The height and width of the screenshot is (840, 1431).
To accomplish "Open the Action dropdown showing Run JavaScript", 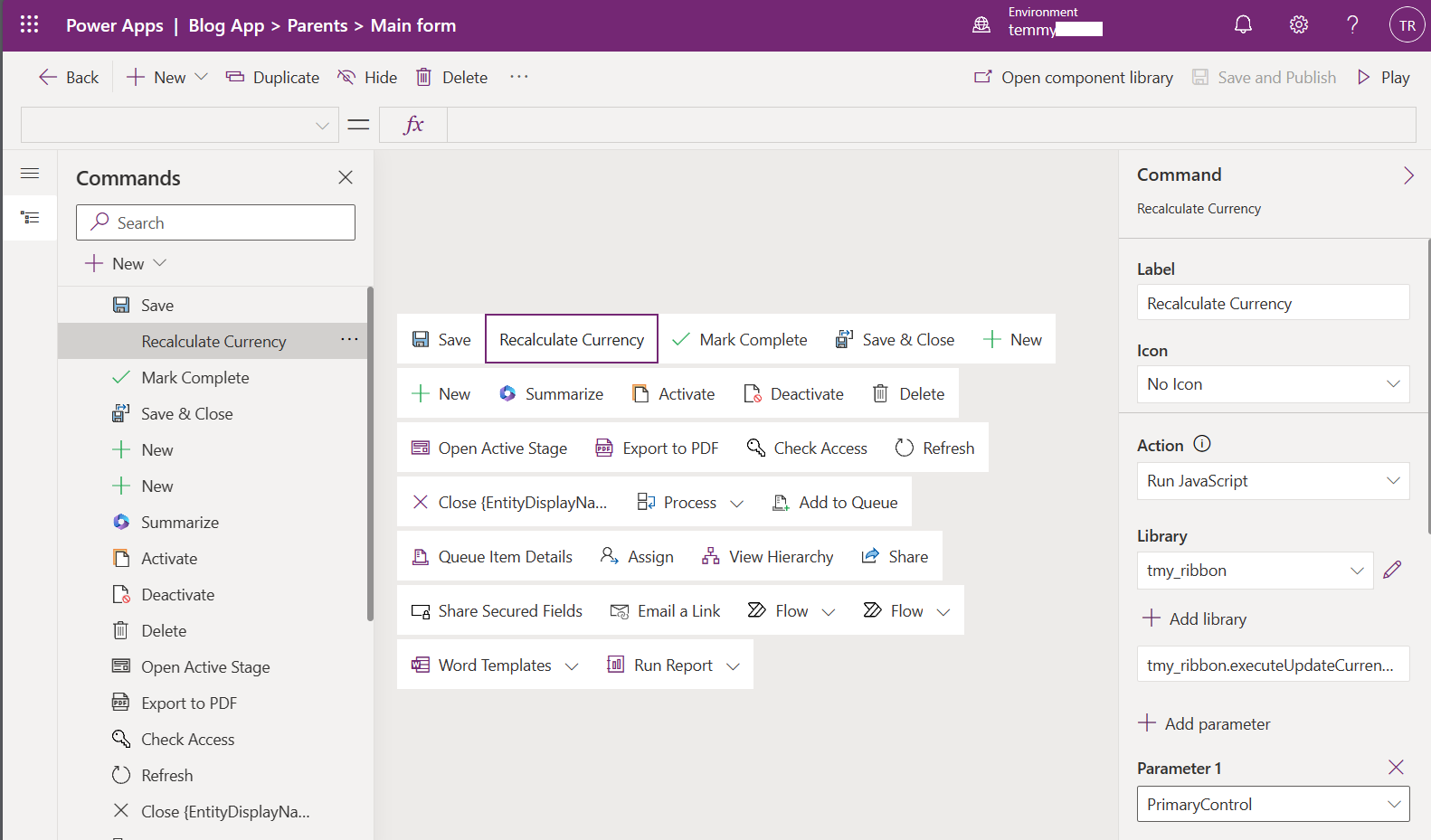I will 1273,481.
